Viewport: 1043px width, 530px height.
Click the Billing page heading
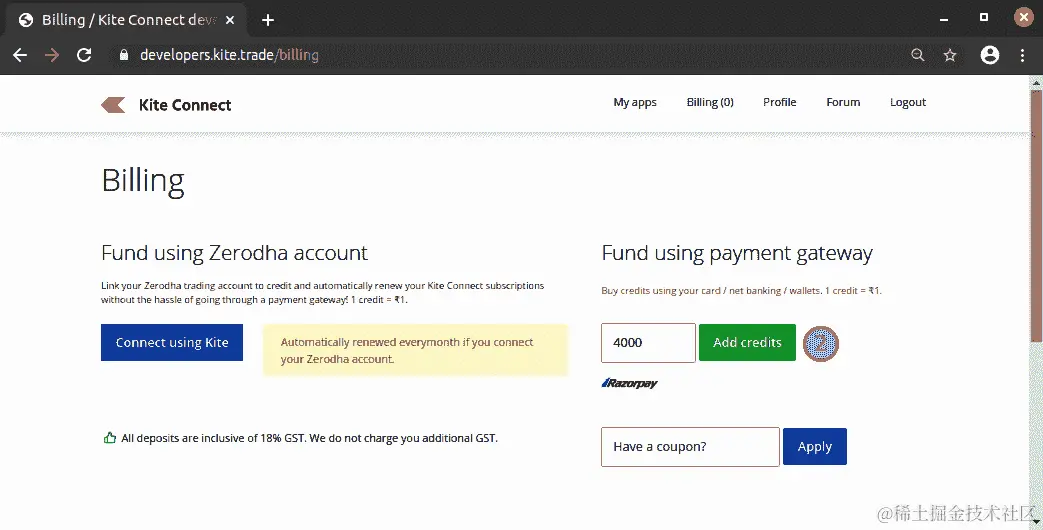pos(143,182)
